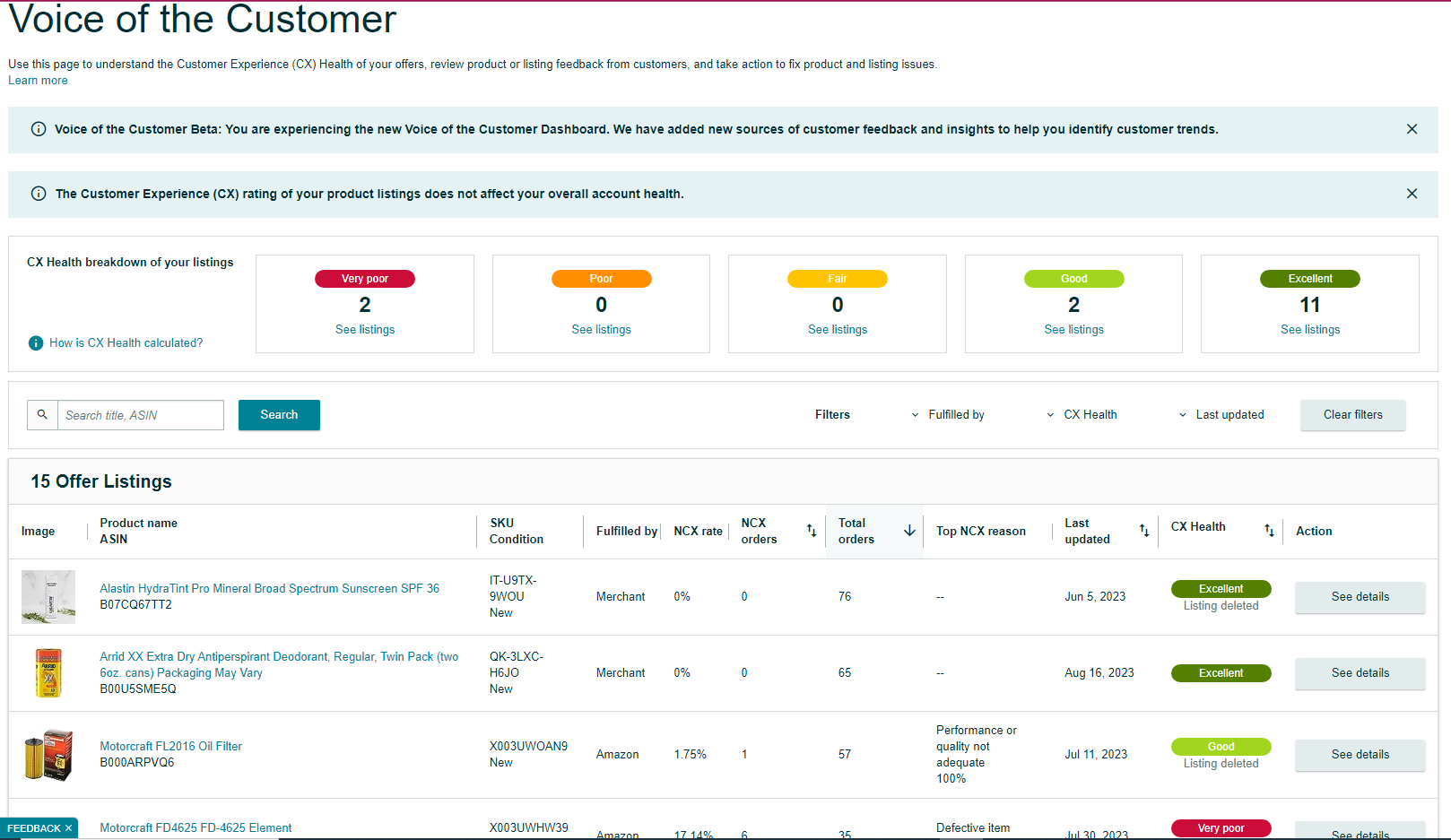The image size is (1451, 840).
Task: Click the FEEDBACK tab
Action: 34,828
